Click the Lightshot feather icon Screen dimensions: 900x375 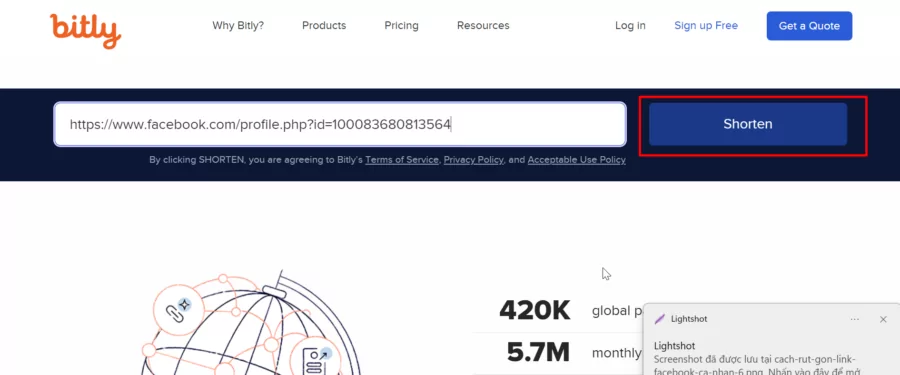660,319
